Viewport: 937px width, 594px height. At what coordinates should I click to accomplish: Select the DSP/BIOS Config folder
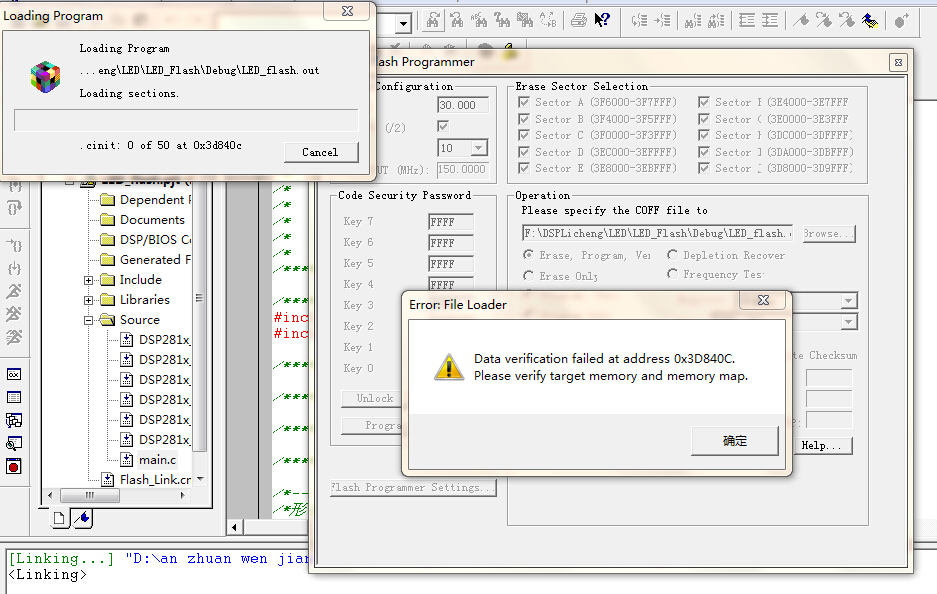[146, 240]
